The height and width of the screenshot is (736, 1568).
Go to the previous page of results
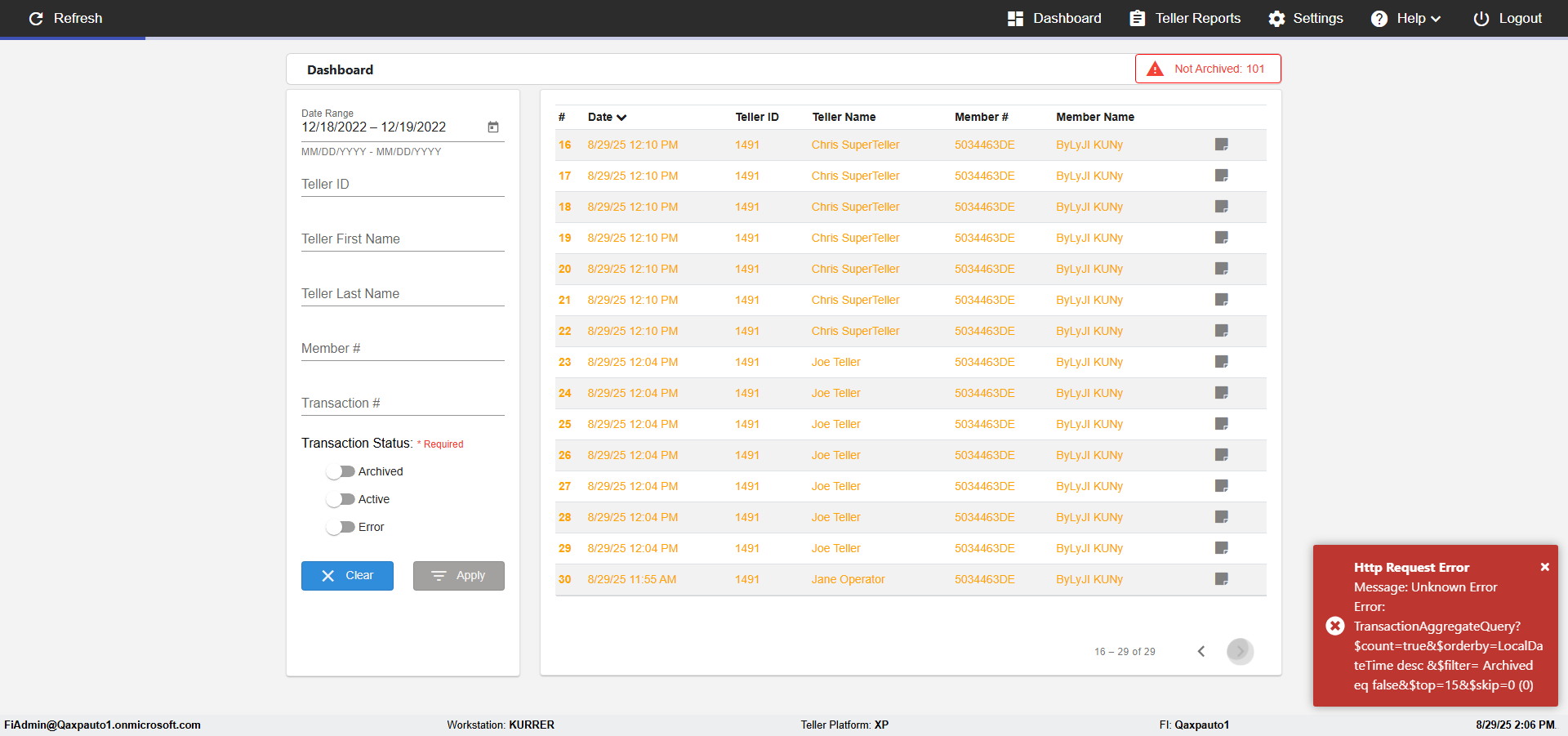click(x=1201, y=651)
